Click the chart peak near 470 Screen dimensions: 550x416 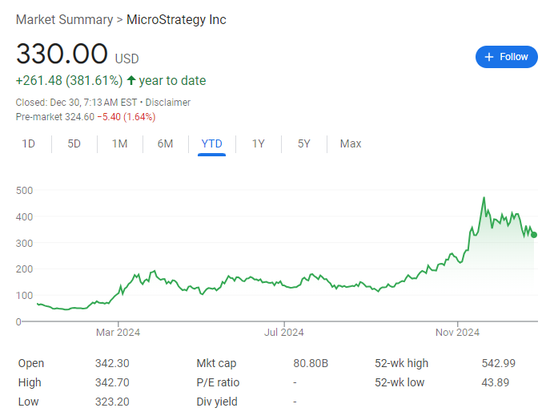[x=484, y=198]
